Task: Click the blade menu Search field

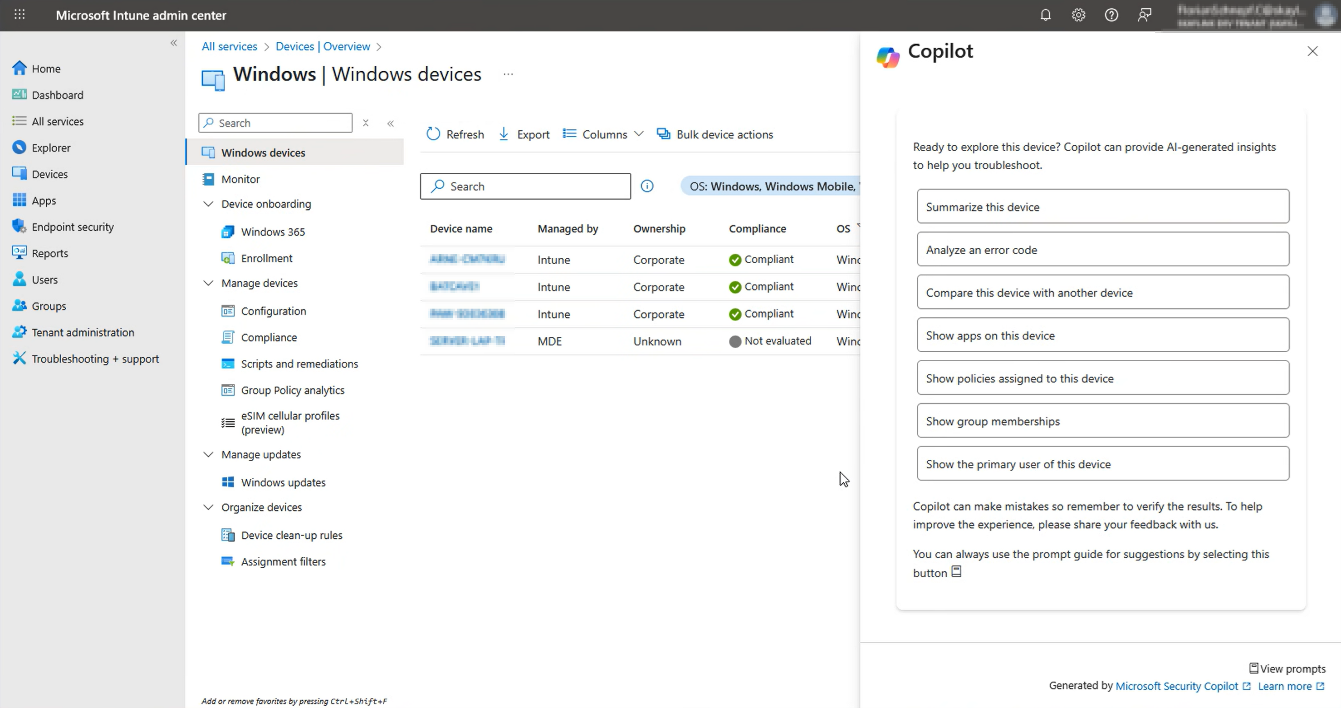Action: point(275,123)
